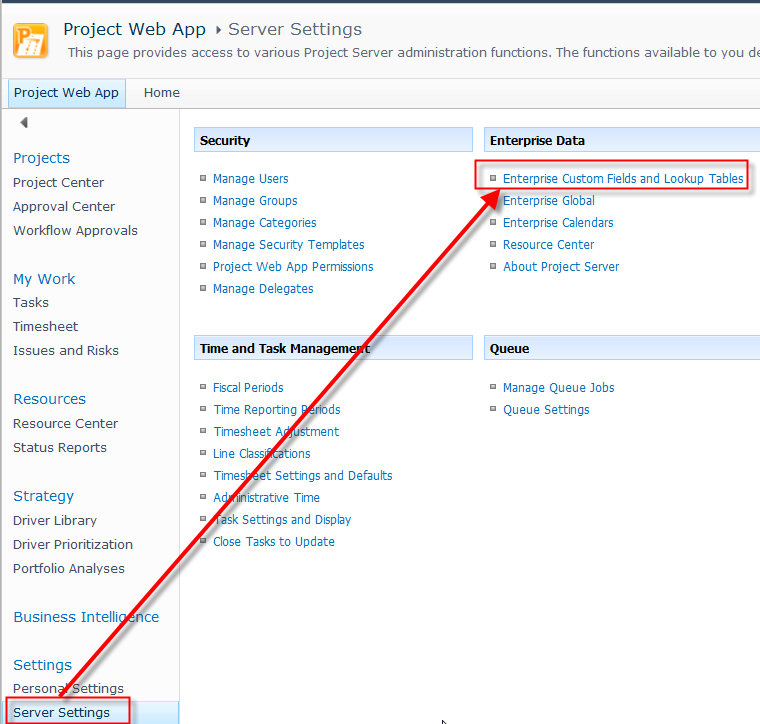Click the Business Intelligence heading
Viewport: 760px width, 724px height.
coord(86,617)
